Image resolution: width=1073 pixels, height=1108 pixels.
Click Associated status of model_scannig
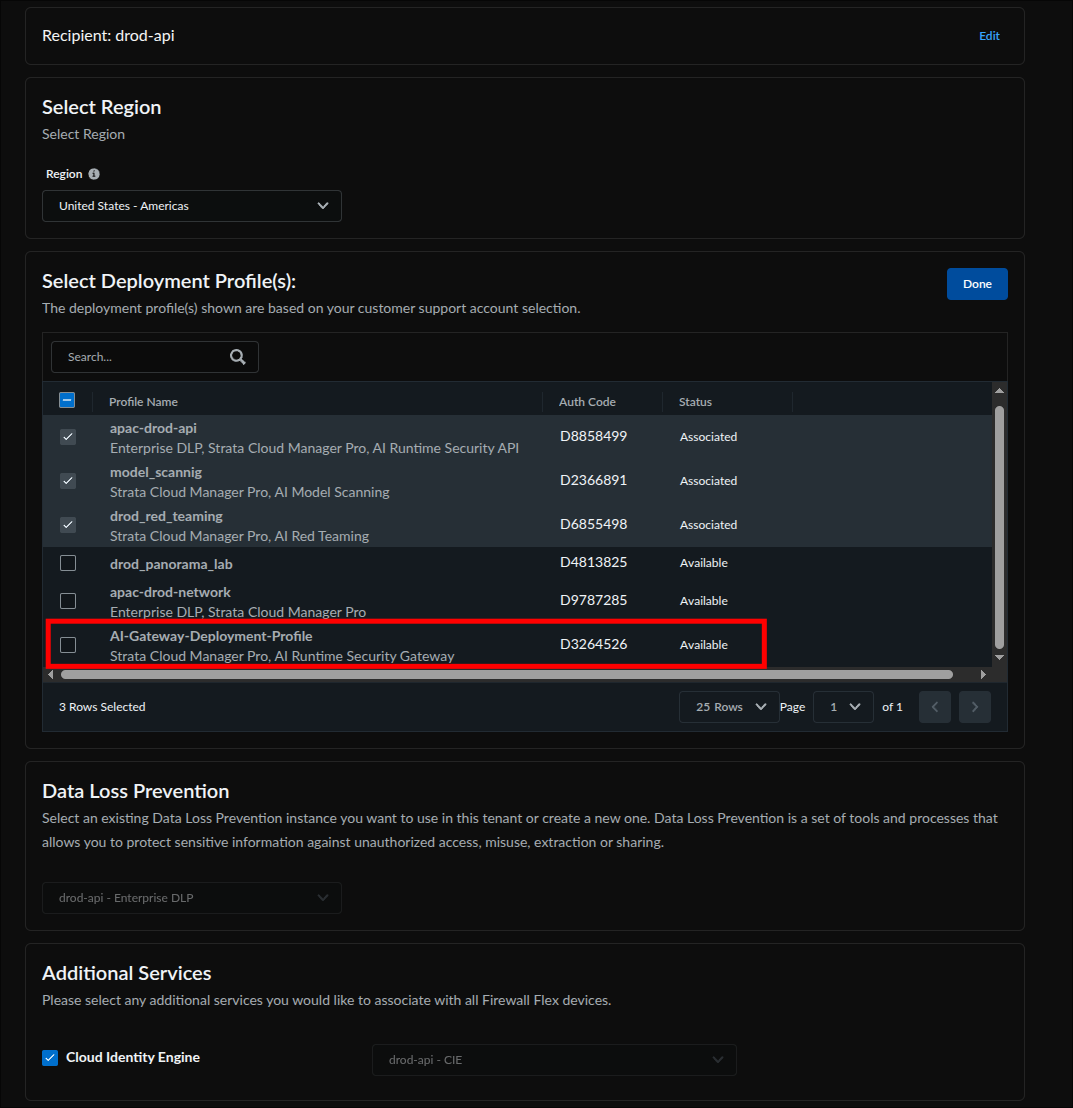click(x=708, y=481)
